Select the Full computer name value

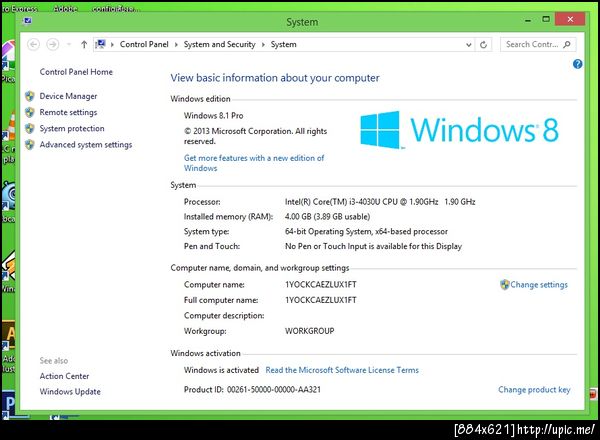coord(321,300)
